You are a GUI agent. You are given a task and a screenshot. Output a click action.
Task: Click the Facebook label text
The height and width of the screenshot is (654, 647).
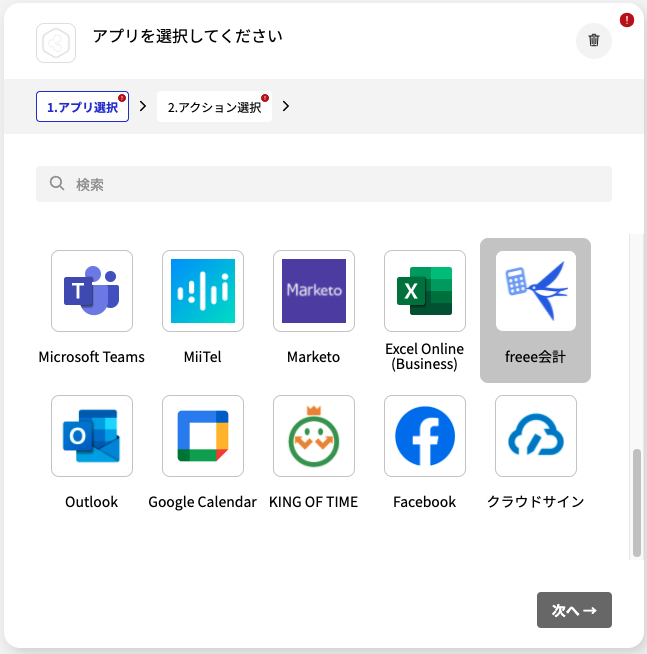425,502
